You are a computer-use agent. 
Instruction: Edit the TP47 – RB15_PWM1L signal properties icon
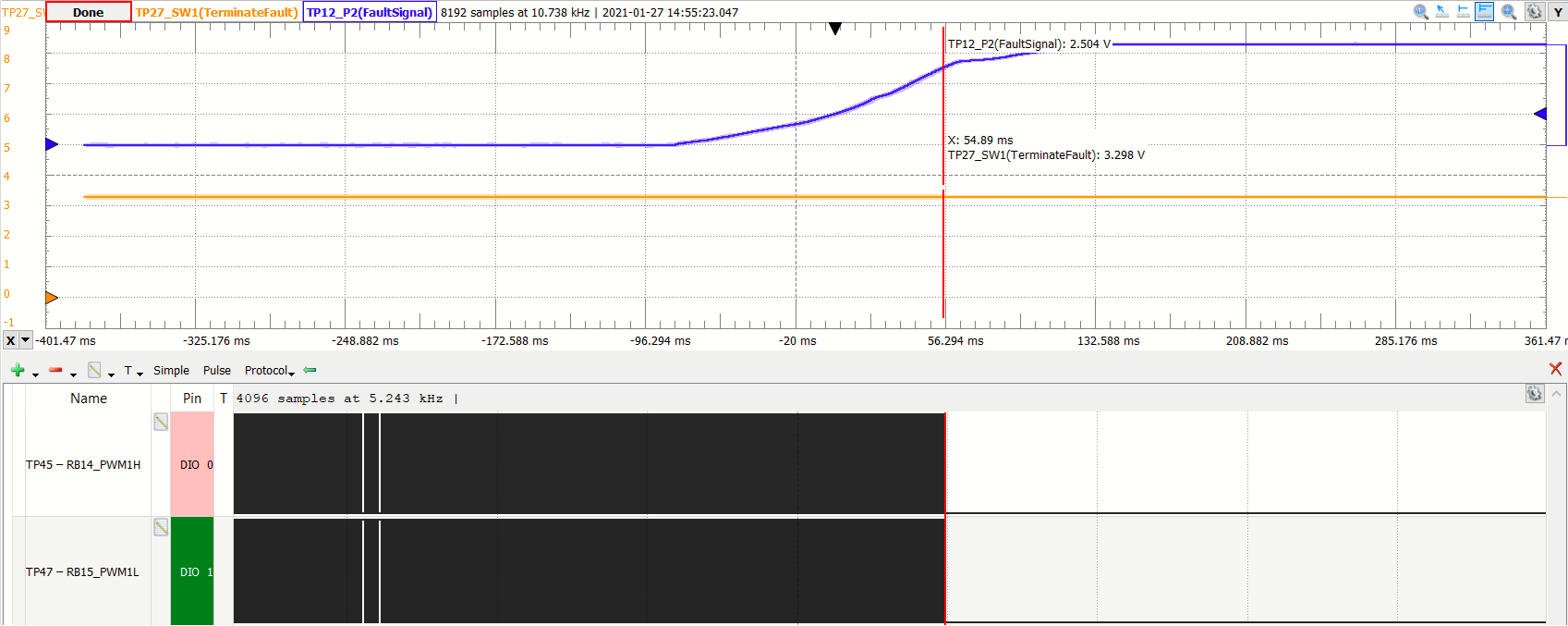click(x=161, y=527)
